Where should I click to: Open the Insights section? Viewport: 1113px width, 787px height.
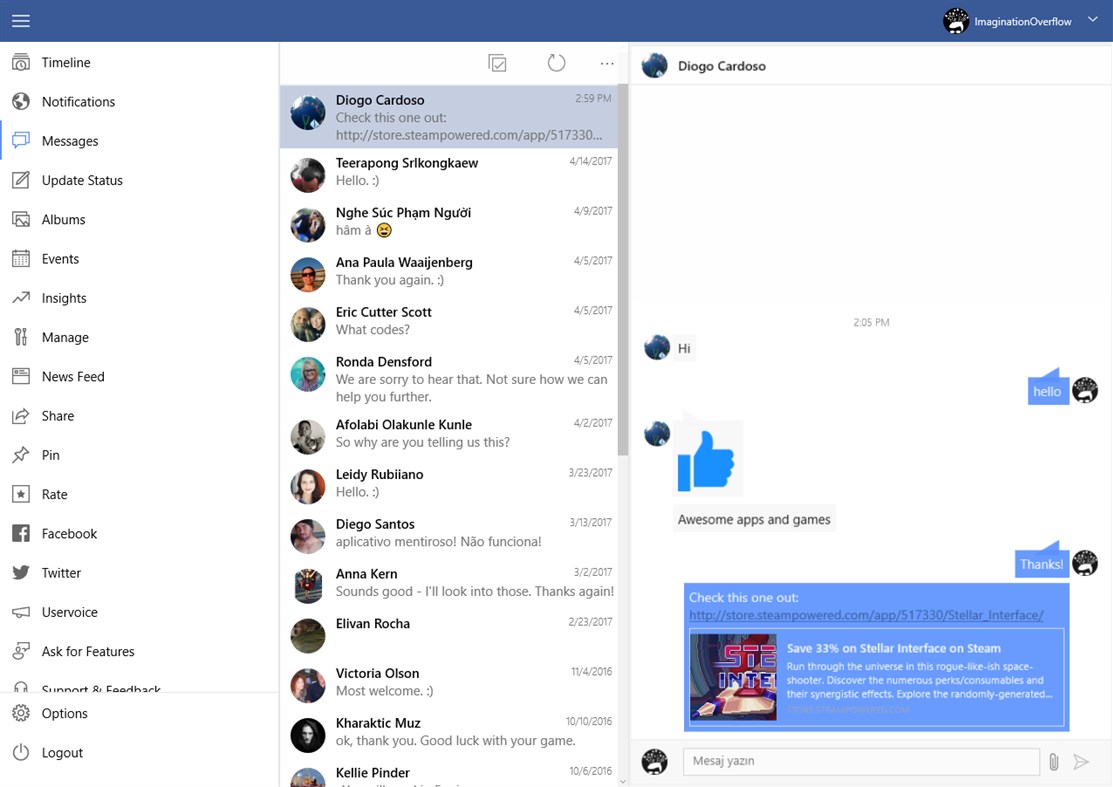pos(62,297)
